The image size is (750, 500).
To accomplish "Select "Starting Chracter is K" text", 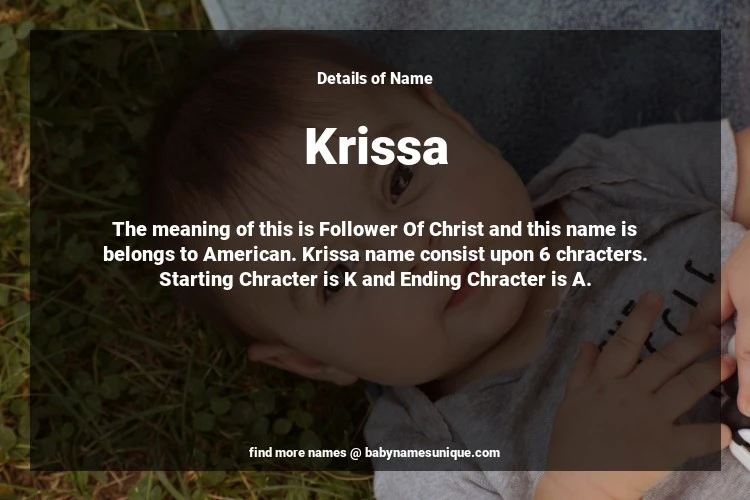I will point(258,279).
